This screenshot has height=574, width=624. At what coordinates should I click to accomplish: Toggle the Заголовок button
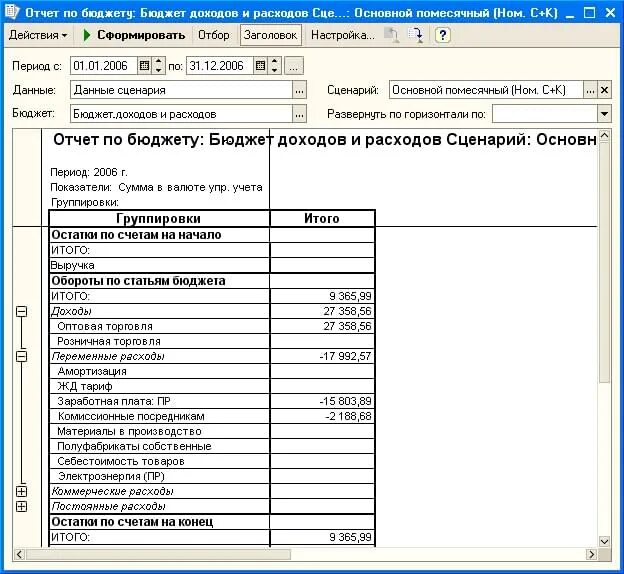pos(271,35)
